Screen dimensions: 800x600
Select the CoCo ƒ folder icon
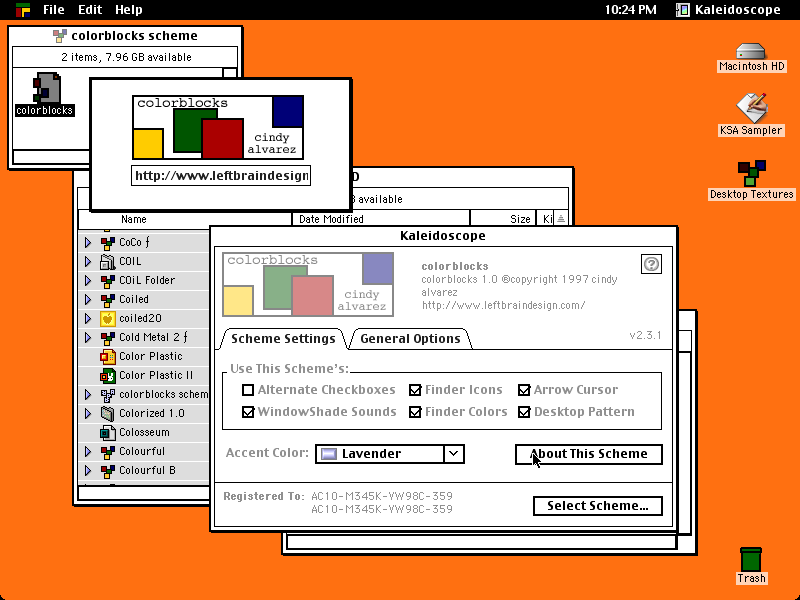(x=107, y=242)
